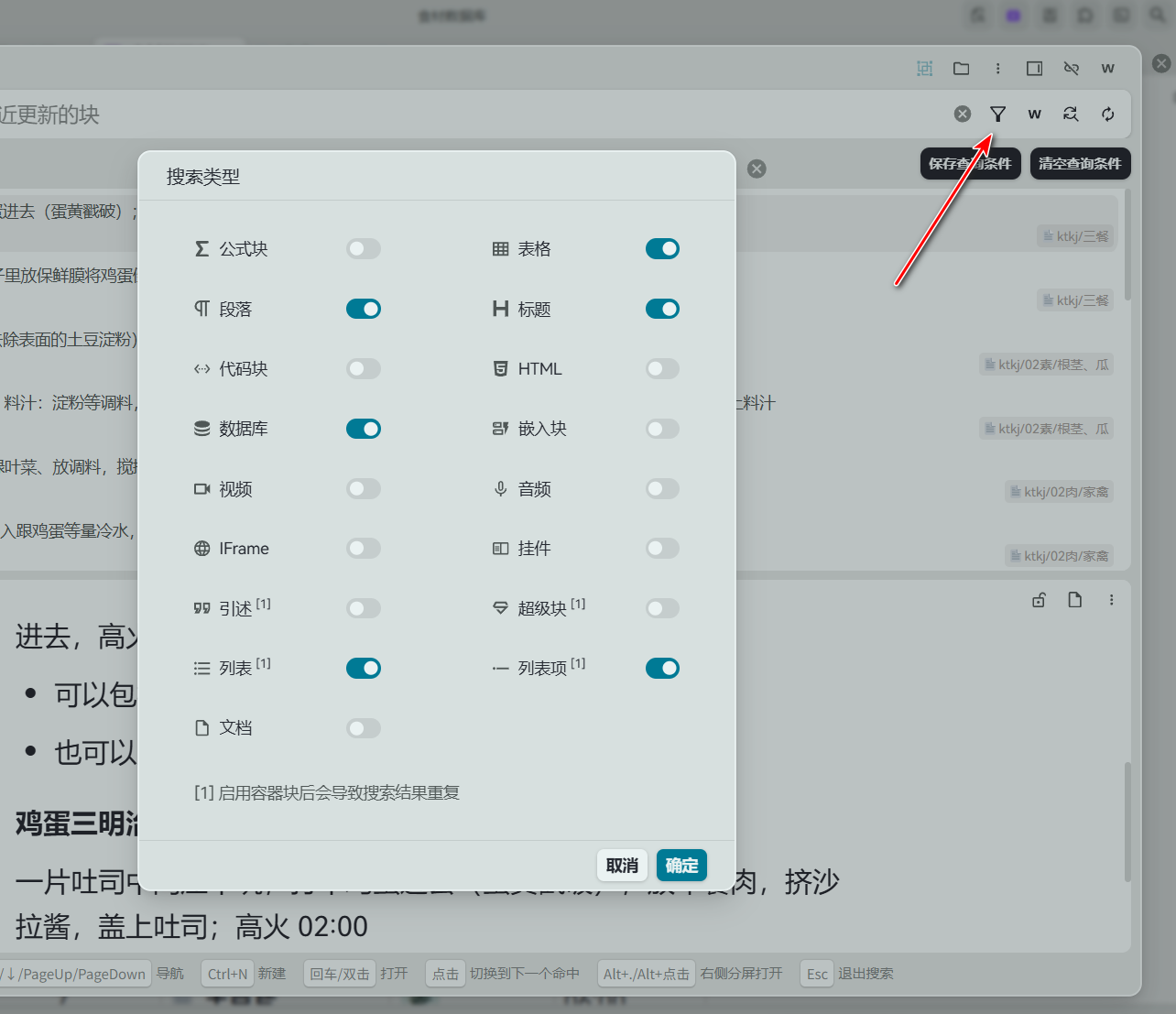Open the top toolbar three-dot more menu

(997, 69)
